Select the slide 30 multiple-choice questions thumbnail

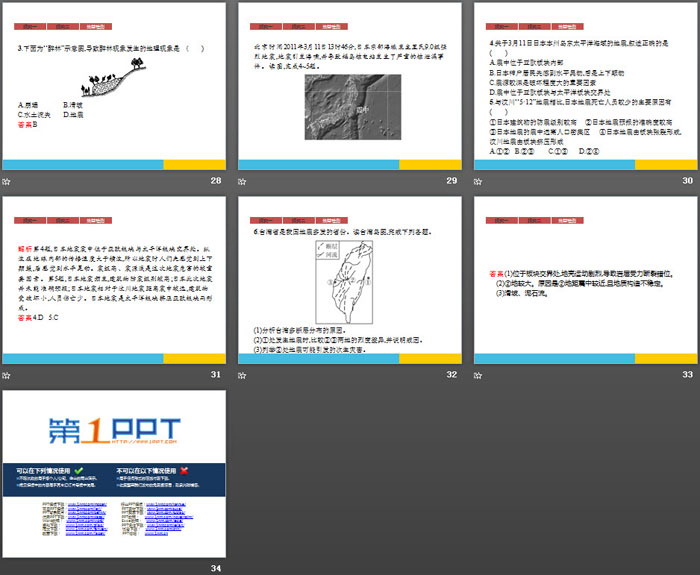click(x=584, y=87)
